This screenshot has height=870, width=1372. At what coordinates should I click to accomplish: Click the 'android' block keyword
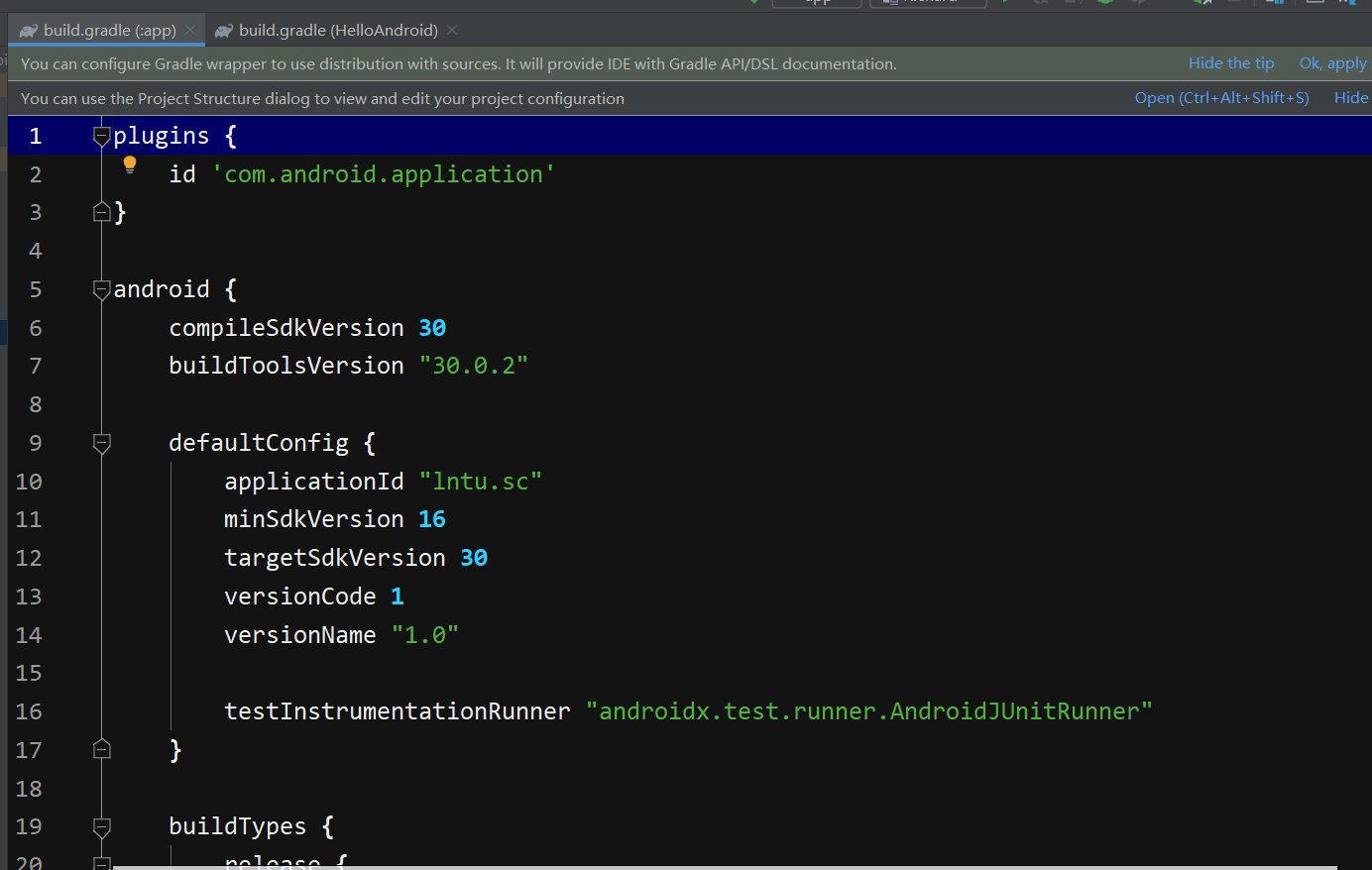(162, 289)
